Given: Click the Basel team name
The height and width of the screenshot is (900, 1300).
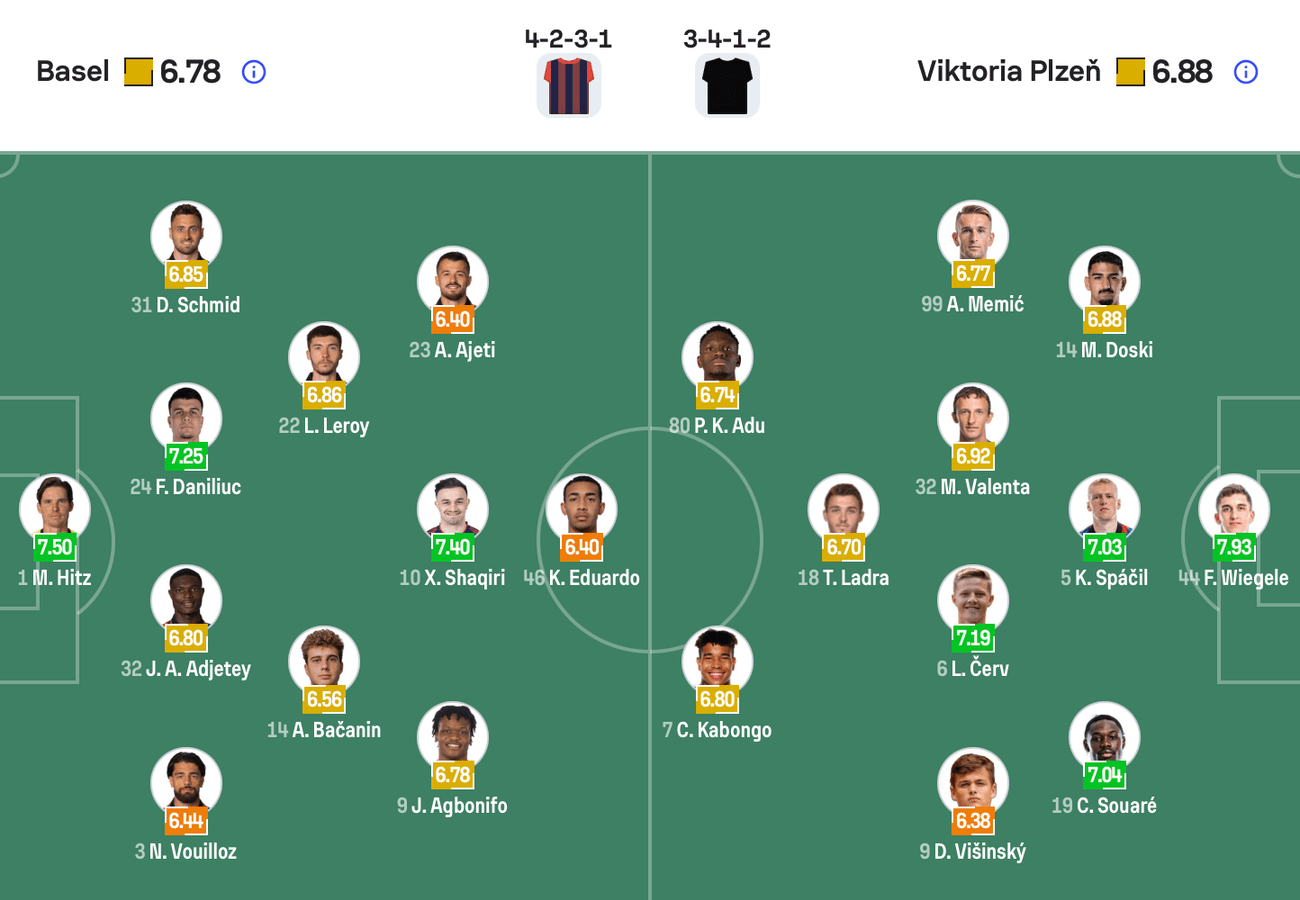Looking at the screenshot, I should tap(71, 71).
